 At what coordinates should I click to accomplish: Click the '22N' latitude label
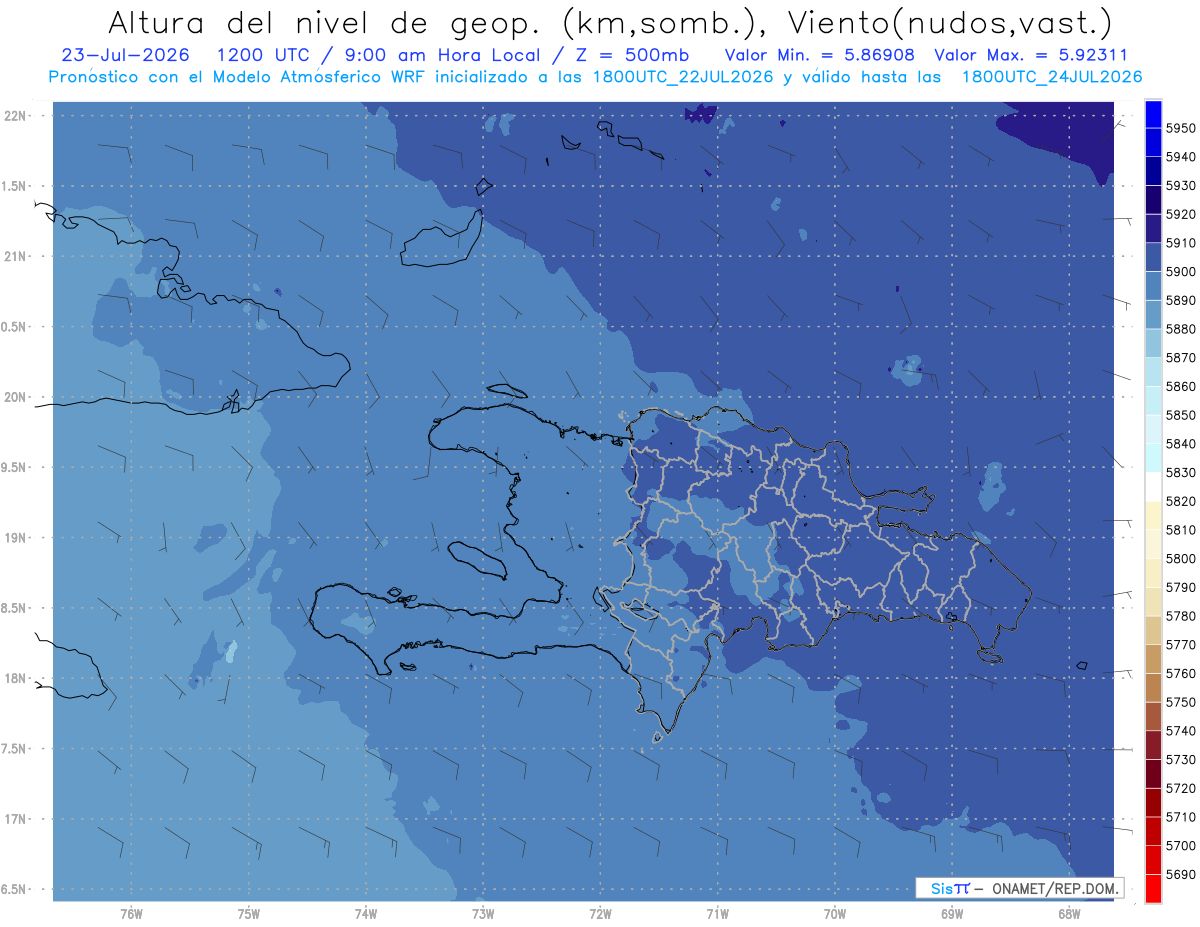pyautogui.click(x=15, y=116)
